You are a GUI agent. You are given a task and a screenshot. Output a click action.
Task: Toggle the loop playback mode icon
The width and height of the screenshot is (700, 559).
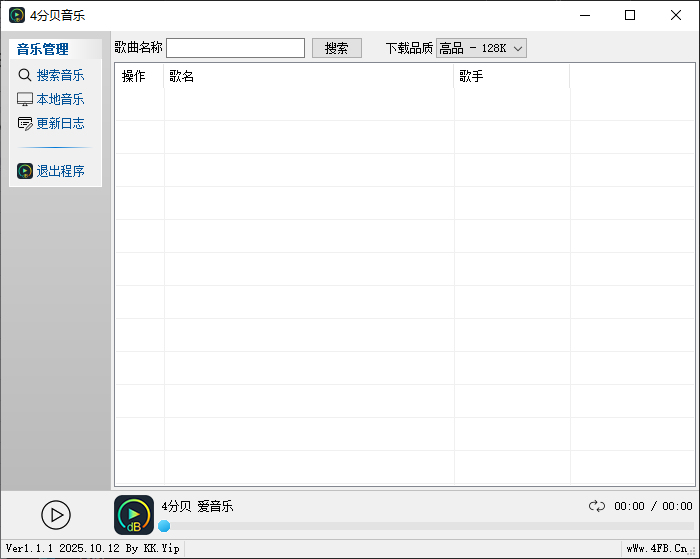tap(597, 506)
